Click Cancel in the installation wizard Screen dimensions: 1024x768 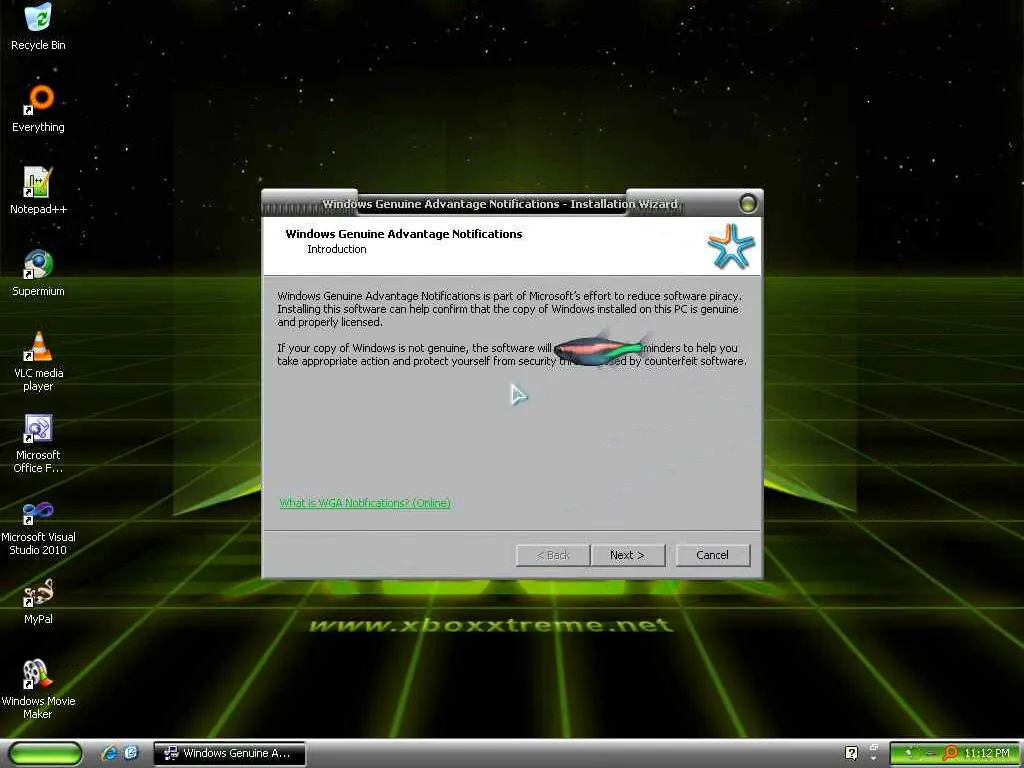click(712, 555)
